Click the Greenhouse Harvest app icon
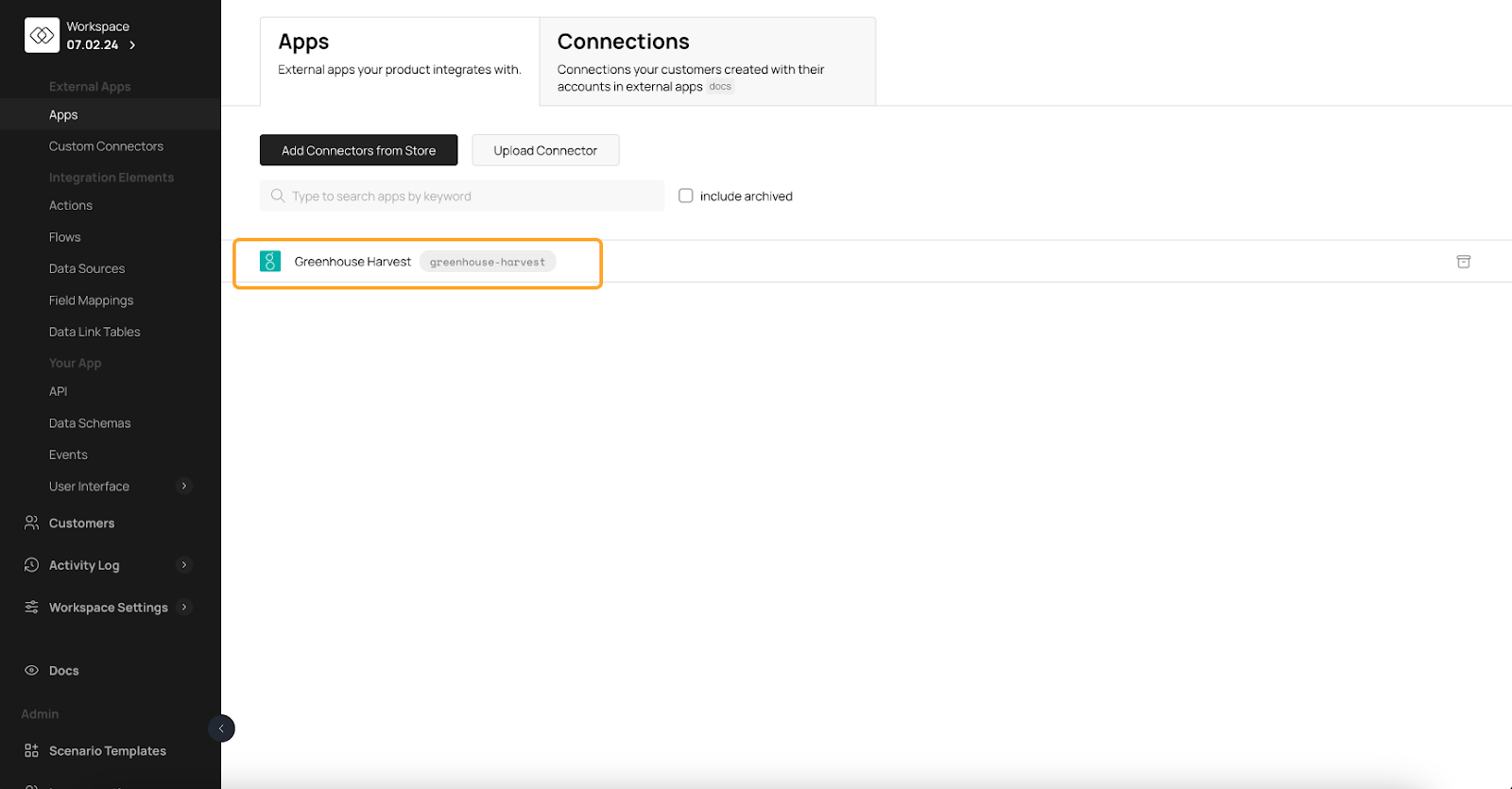The image size is (1512, 789). (x=270, y=262)
